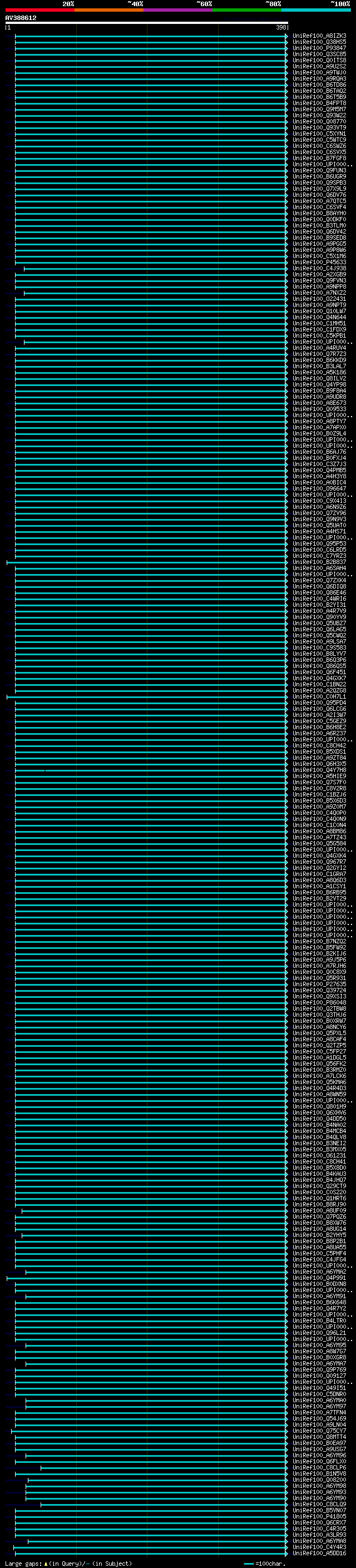Select label UniRef100_C8CH42
The image size is (356, 1568).
[319, 746]
